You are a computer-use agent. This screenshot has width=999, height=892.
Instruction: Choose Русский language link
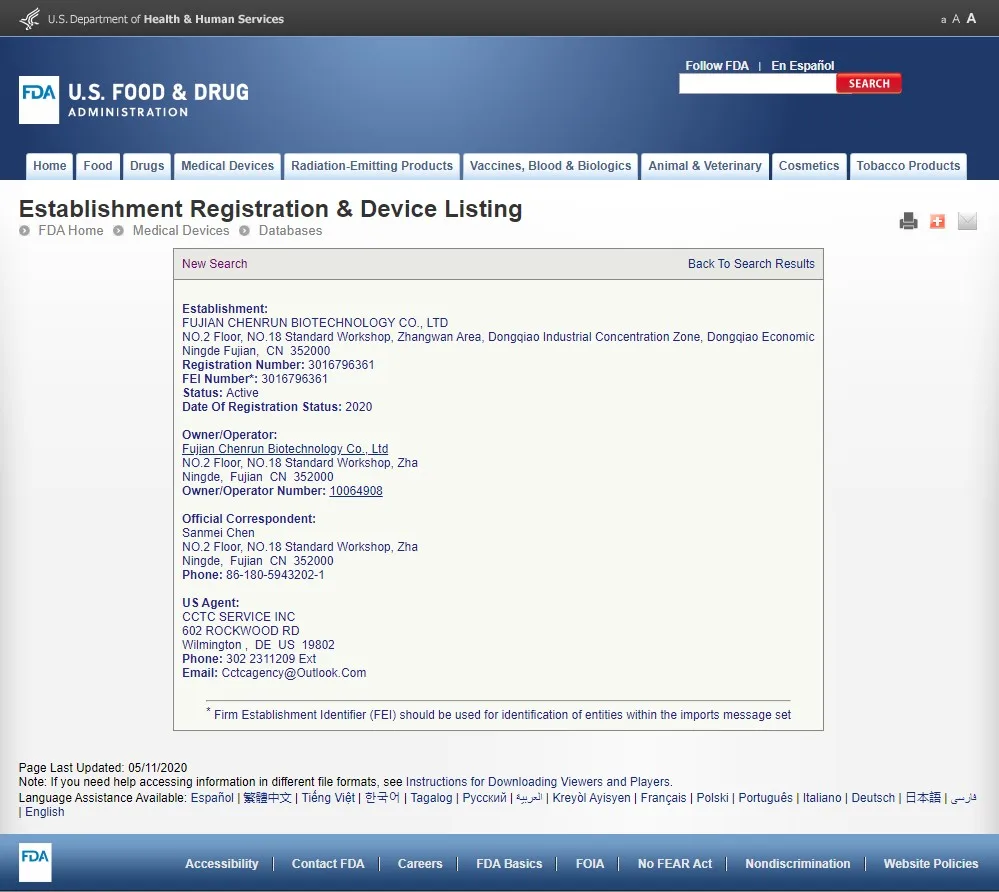(484, 798)
